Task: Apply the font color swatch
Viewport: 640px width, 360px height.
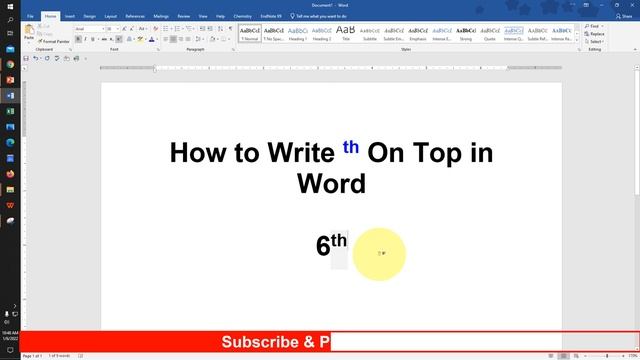Action: pos(151,39)
